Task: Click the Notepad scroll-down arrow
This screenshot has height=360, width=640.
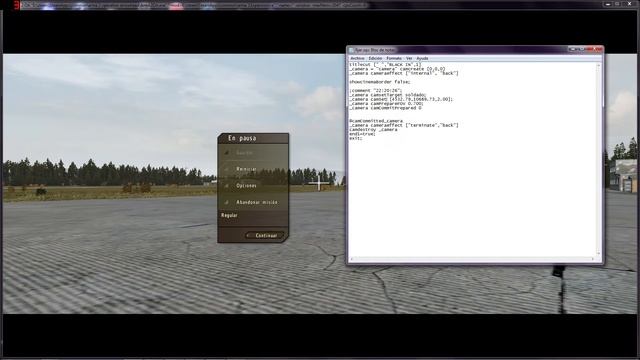Action: 598,253
